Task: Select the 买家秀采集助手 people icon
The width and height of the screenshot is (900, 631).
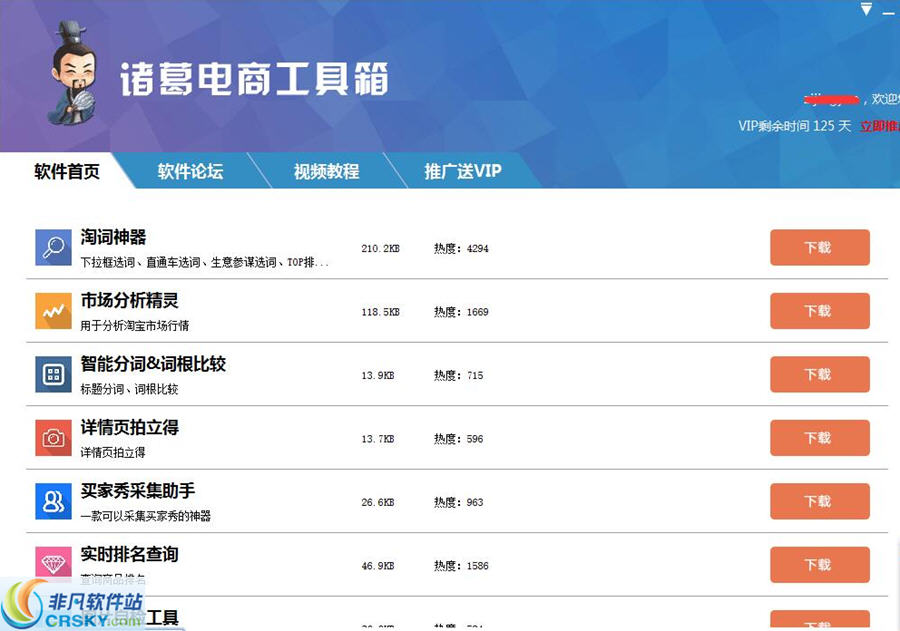Action: 53,501
